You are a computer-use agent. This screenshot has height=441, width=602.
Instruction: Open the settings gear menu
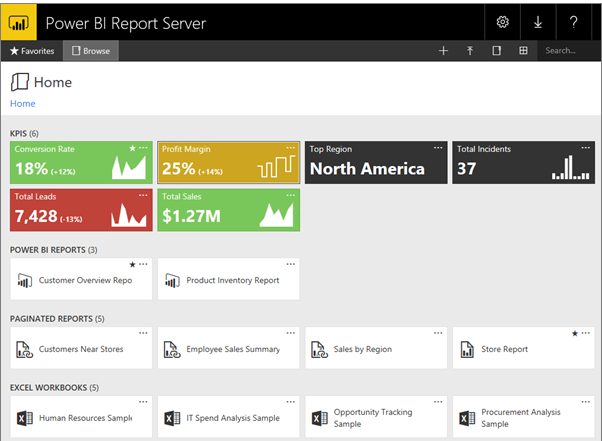(502, 22)
